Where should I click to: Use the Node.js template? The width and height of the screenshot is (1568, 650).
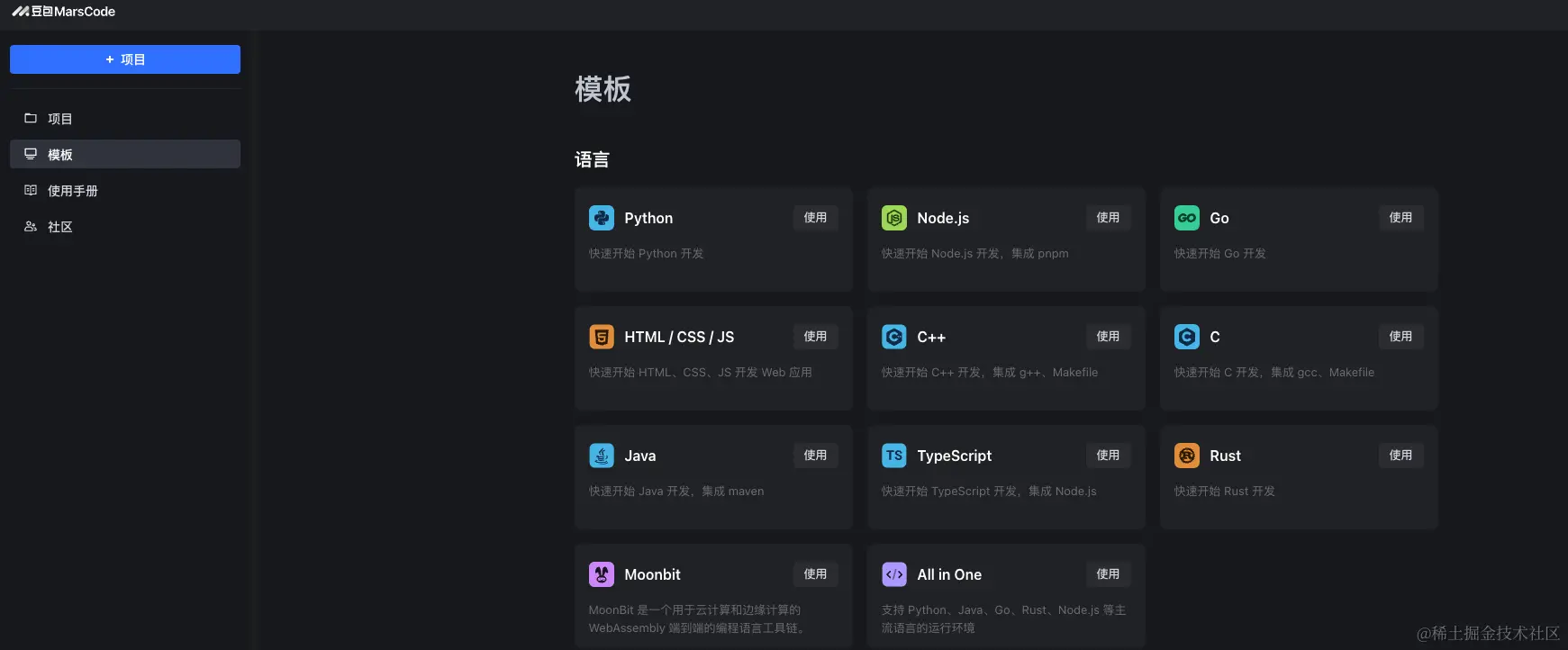click(x=1108, y=218)
